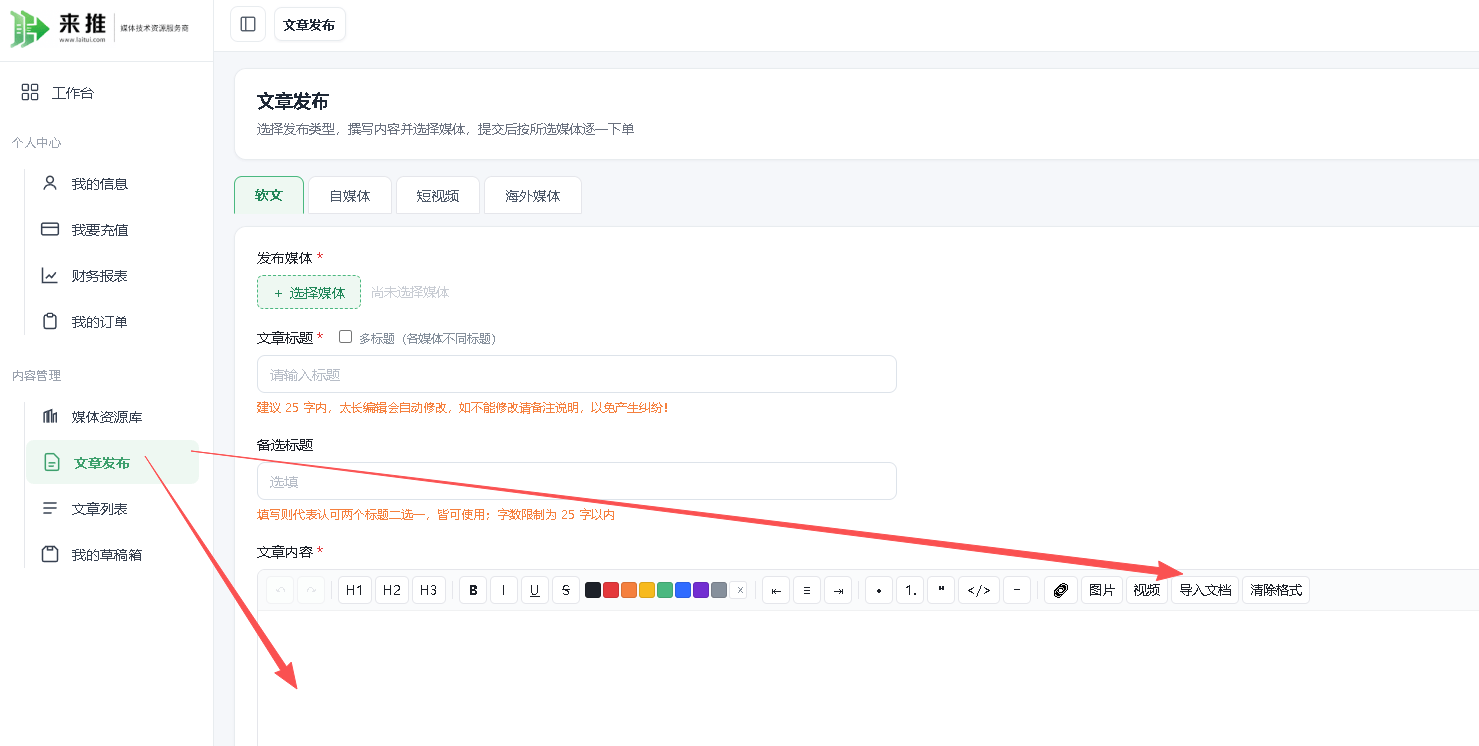The width and height of the screenshot is (1479, 746).
Task: Switch to the 软文 tab
Action: [269, 196]
